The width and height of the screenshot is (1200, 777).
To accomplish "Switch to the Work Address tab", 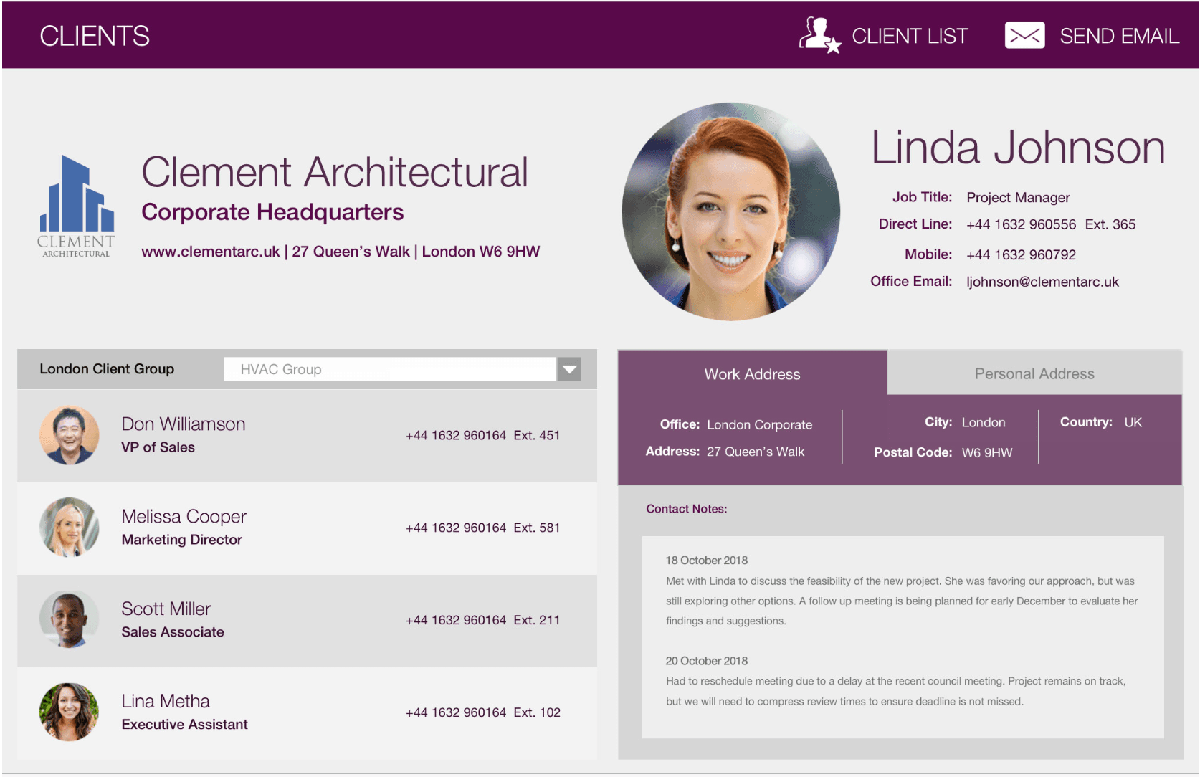I will [752, 373].
